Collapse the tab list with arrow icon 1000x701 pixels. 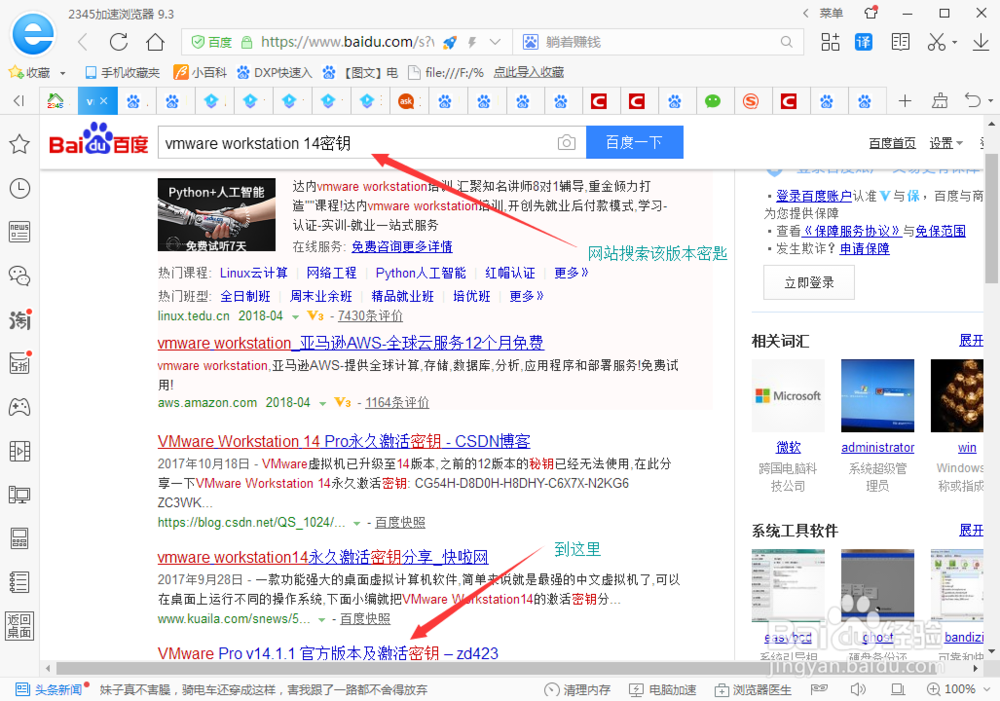19,101
